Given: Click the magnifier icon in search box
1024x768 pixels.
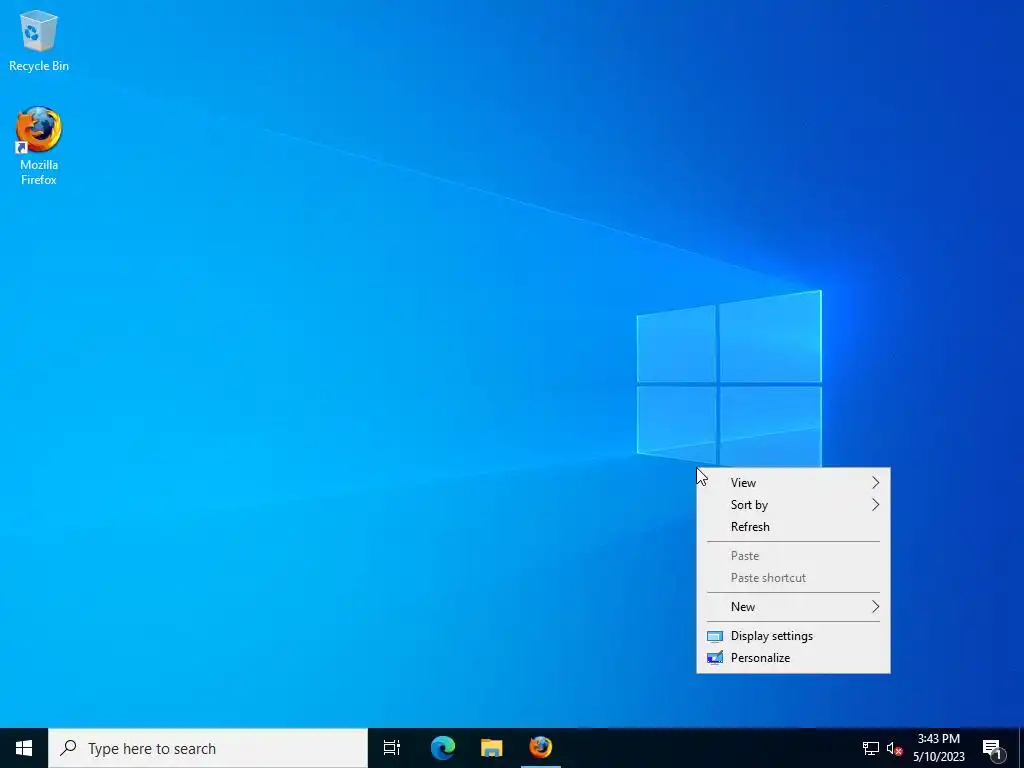Looking at the screenshot, I should pos(68,748).
